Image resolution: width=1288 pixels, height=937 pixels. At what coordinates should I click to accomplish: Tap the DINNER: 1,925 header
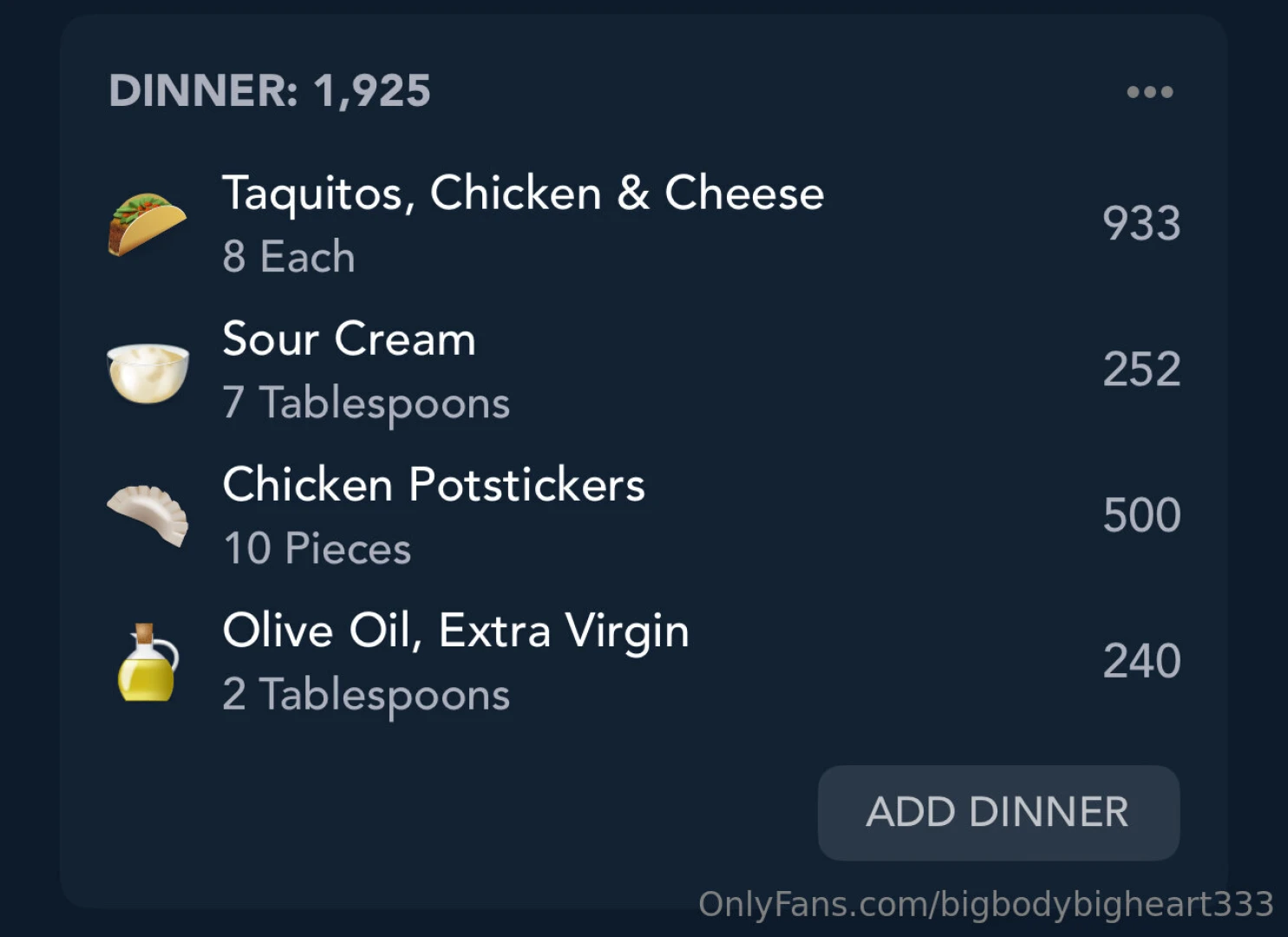[x=269, y=91]
